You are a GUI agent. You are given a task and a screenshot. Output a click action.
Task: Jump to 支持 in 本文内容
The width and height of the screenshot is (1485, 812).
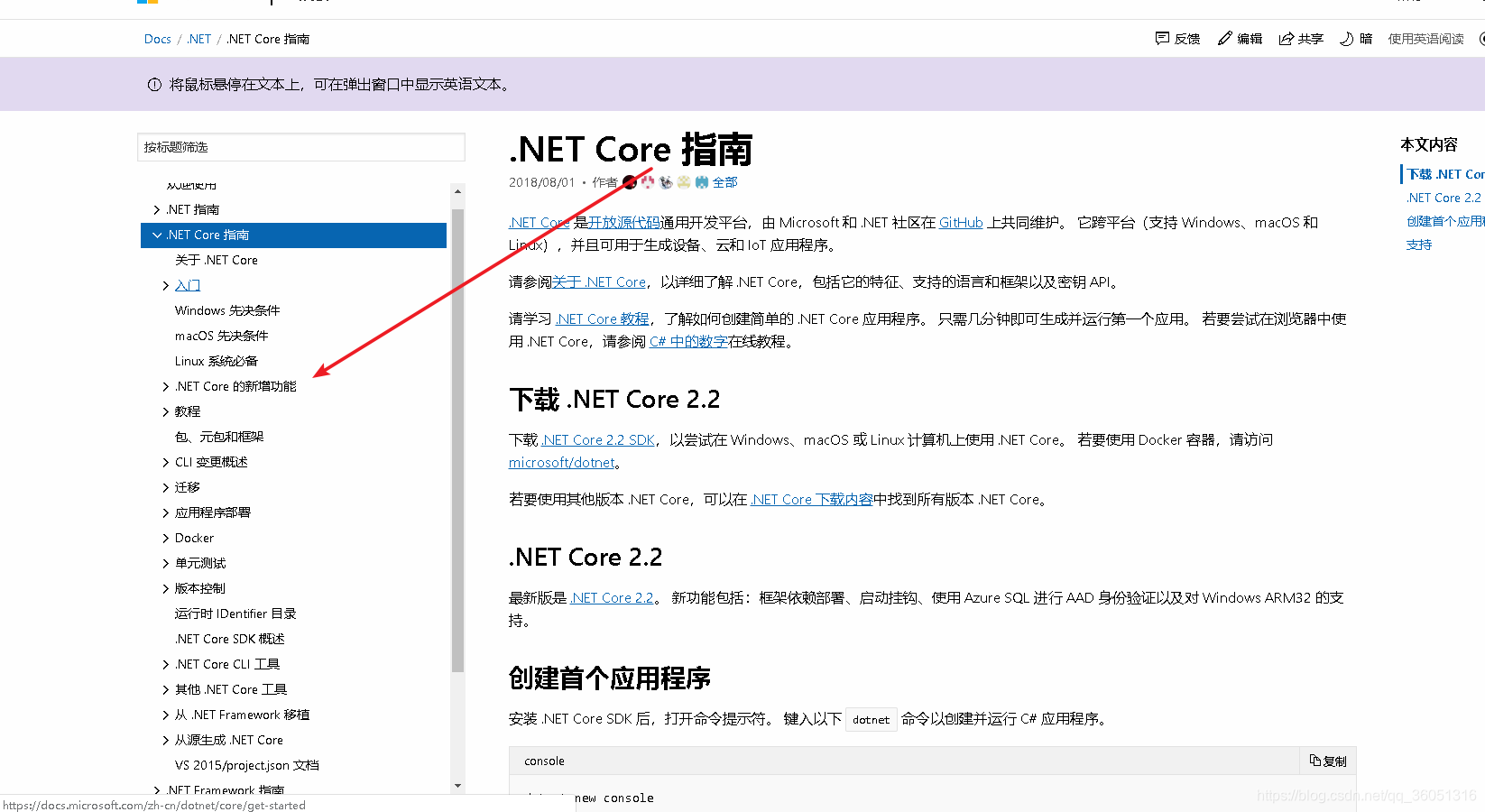[1419, 245]
